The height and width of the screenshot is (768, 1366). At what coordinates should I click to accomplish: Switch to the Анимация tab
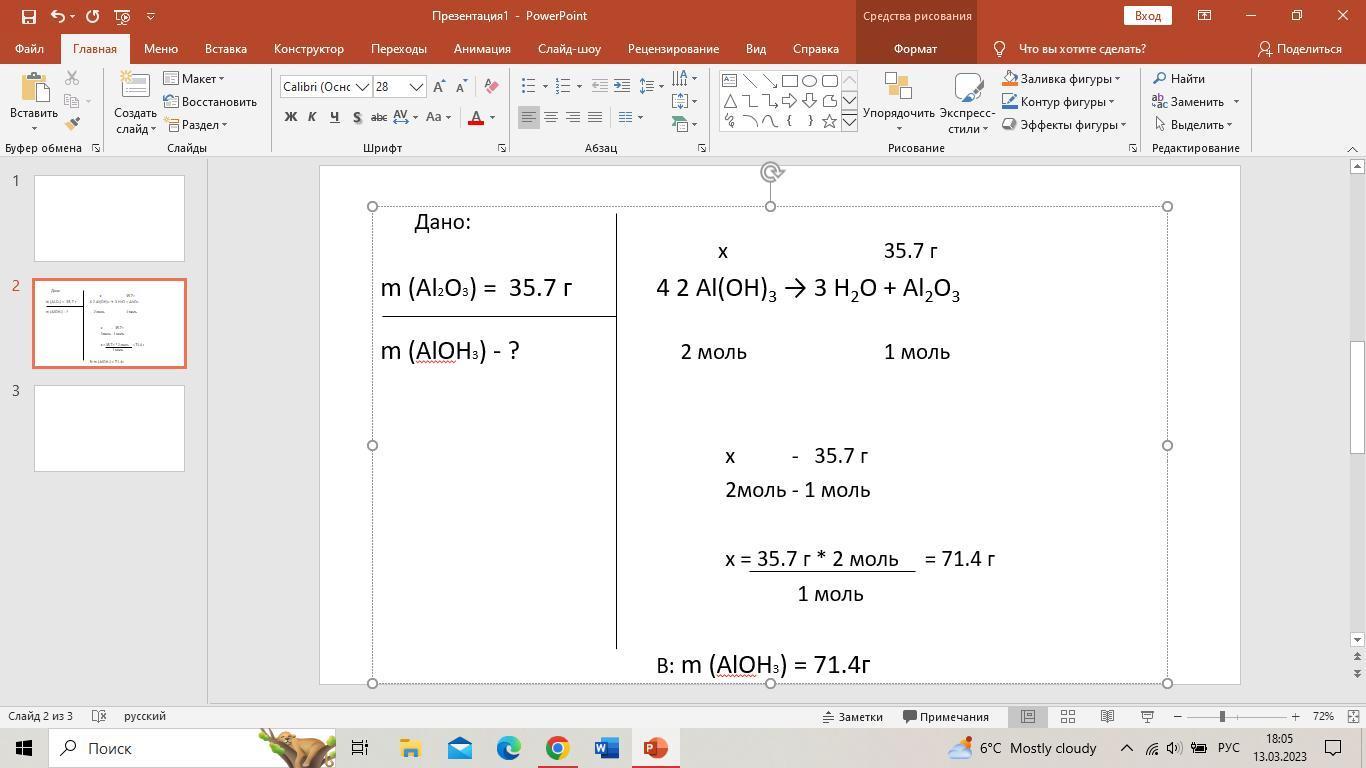[x=482, y=48]
